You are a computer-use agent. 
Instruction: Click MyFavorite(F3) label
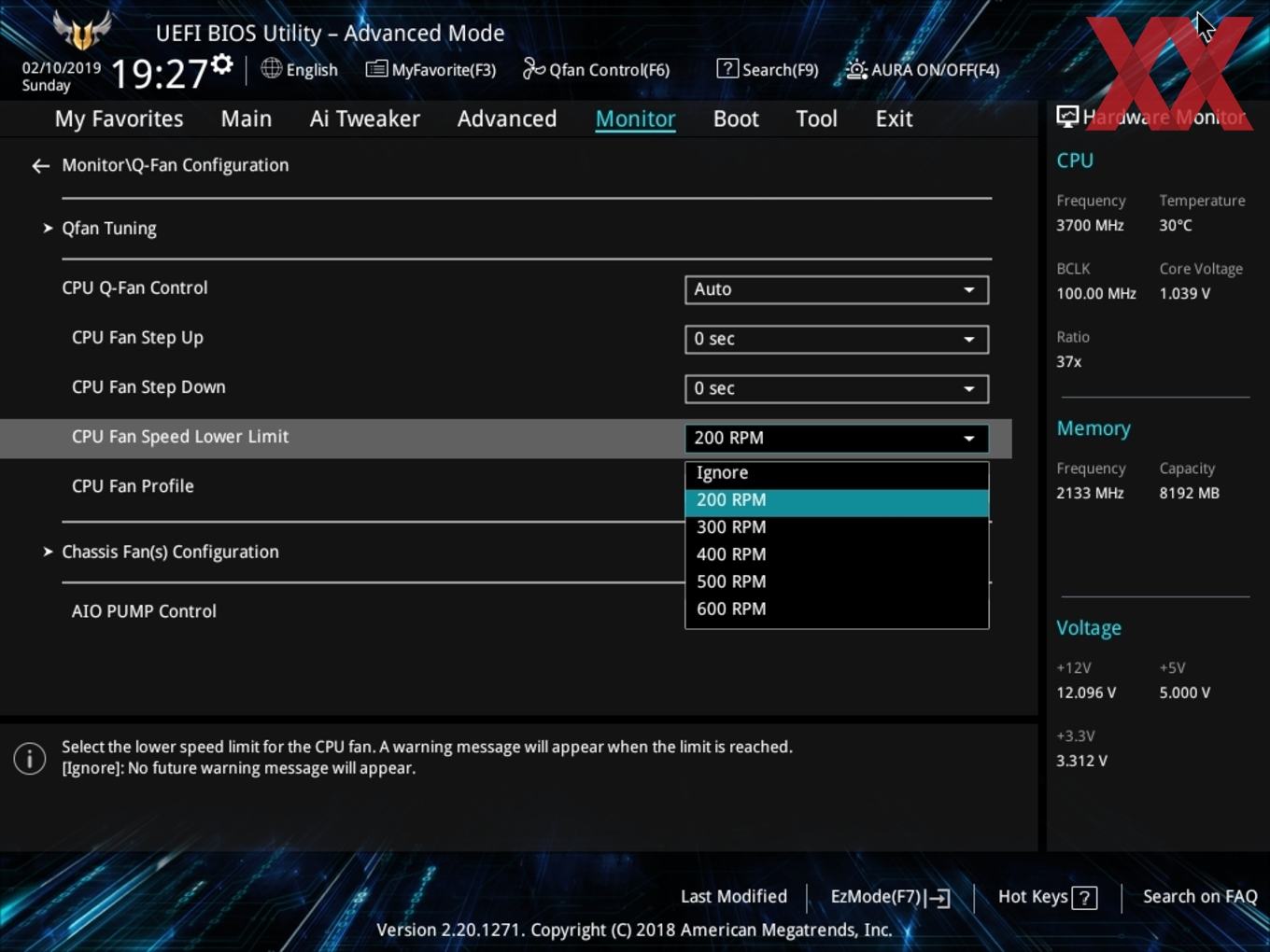click(x=444, y=70)
